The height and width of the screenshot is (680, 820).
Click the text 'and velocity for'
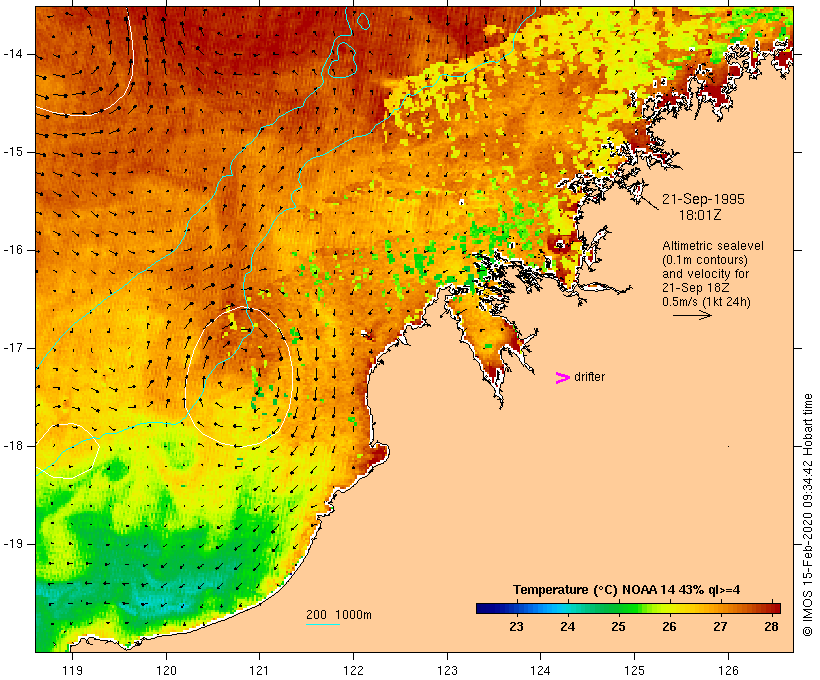(x=705, y=274)
